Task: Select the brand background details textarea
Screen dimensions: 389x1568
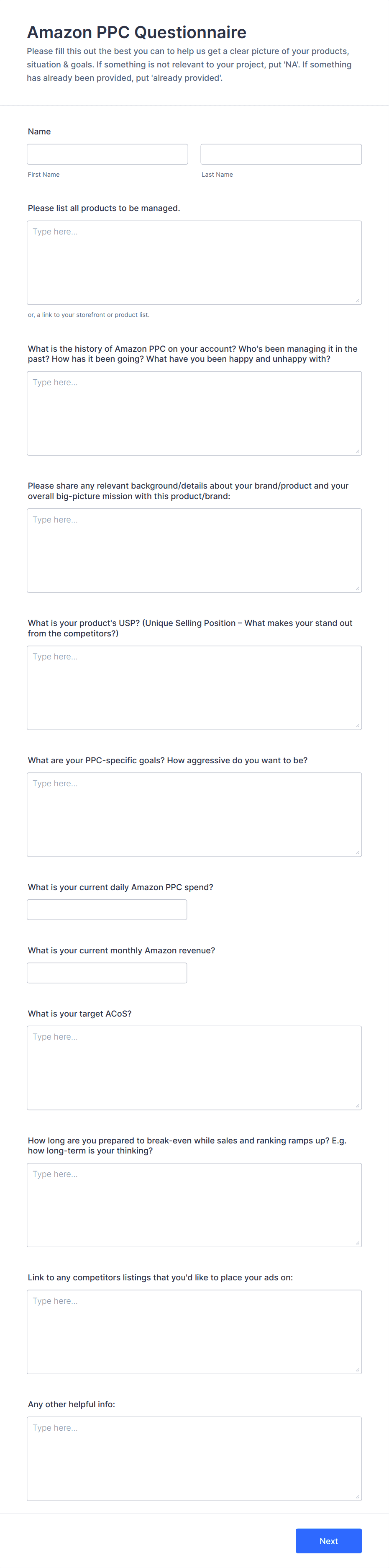Action: (194, 549)
